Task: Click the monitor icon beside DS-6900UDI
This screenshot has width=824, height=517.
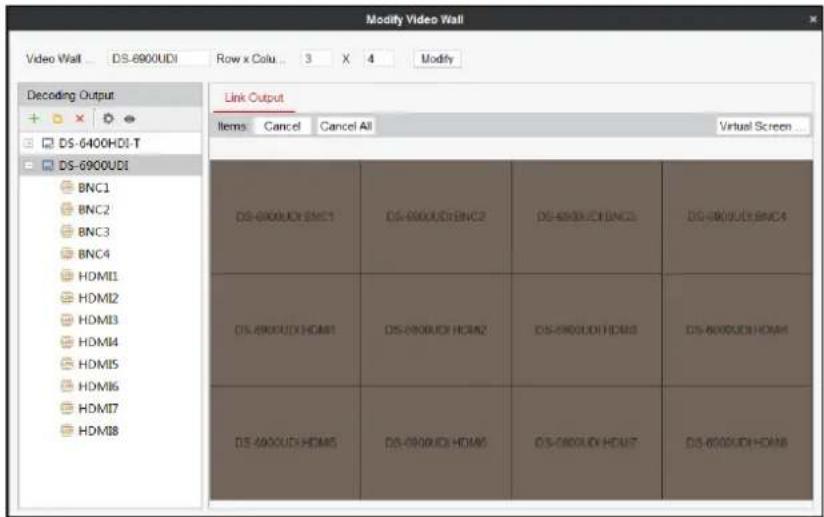Action: [x=48, y=166]
